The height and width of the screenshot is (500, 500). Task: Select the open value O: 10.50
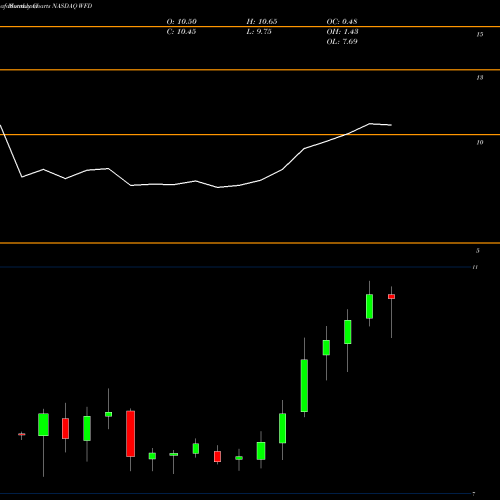(x=182, y=22)
